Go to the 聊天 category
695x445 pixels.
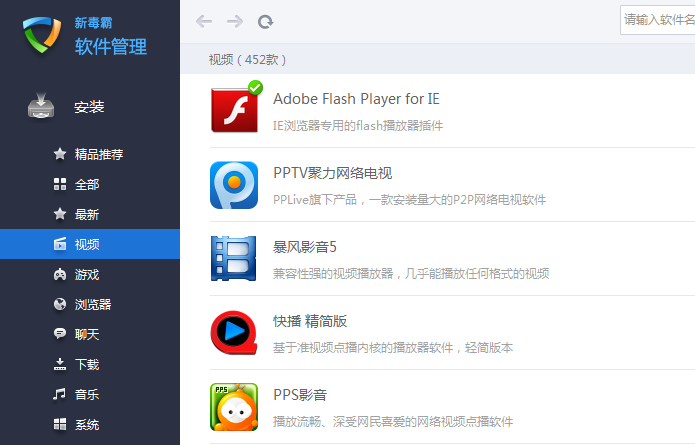pyautogui.click(x=86, y=334)
